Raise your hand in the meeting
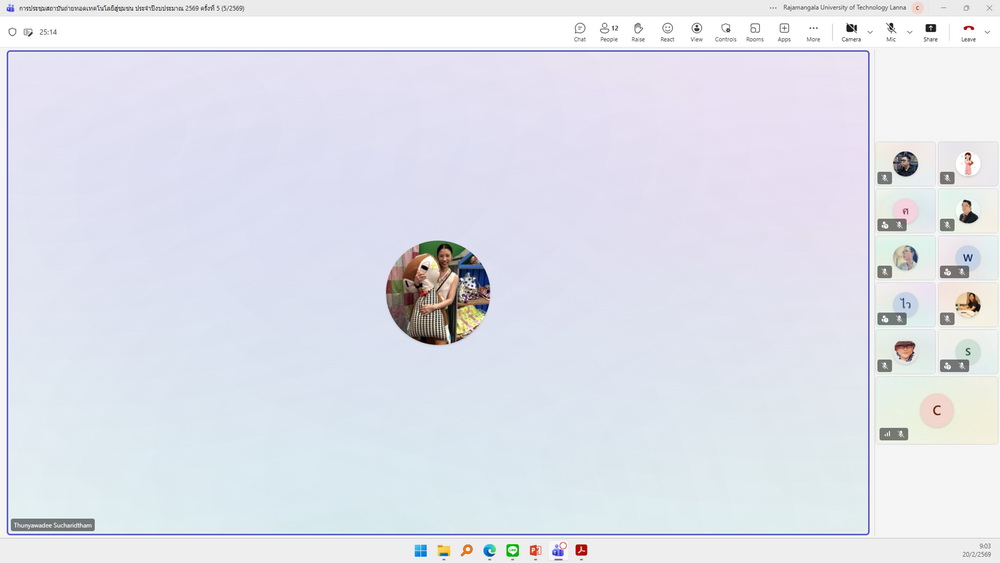Screen dimensions: 1000x563 click(638, 31)
